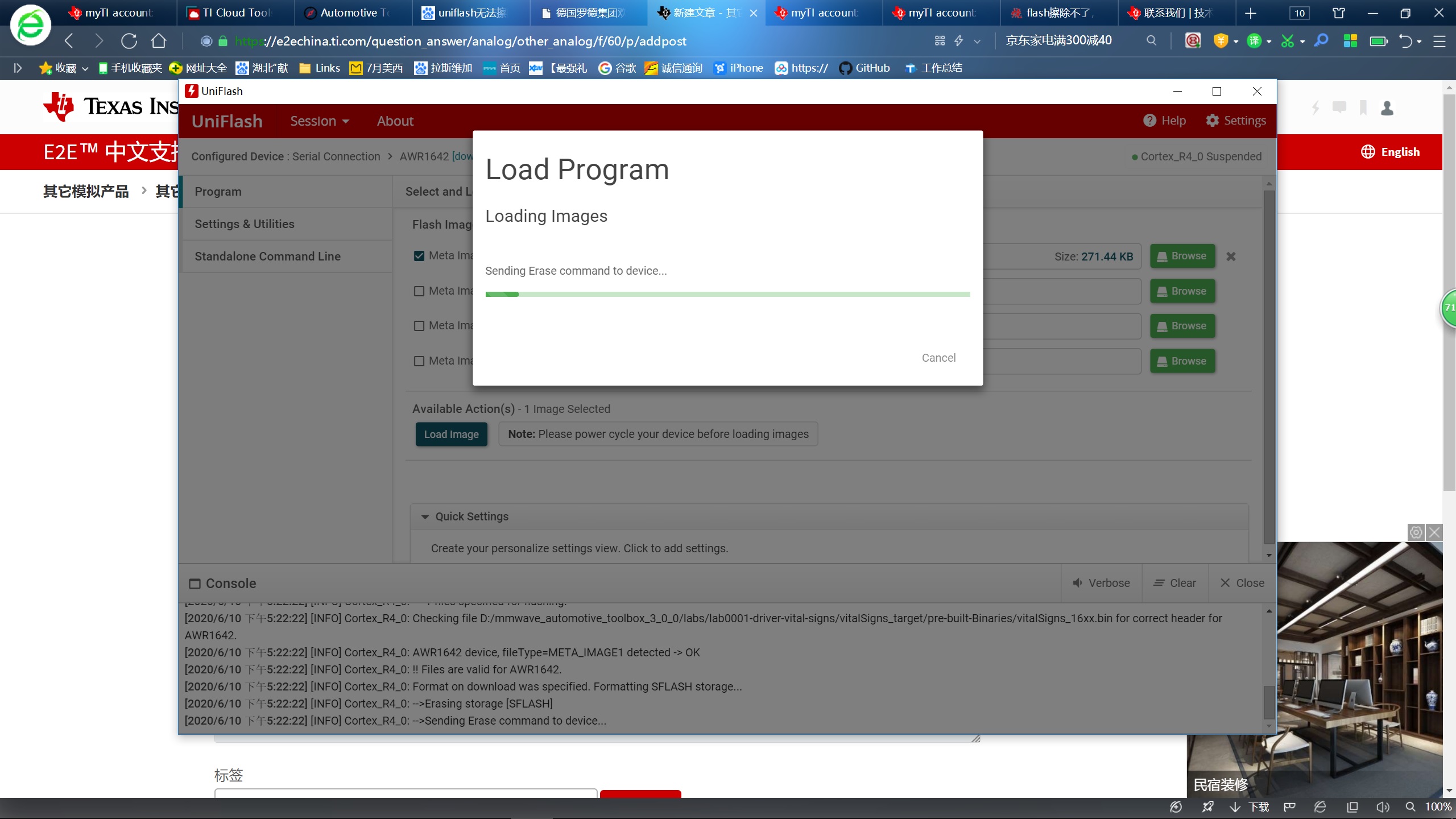Remove the first Meta Image with X icon
This screenshot has width=1456, height=819.
[x=1231, y=257]
